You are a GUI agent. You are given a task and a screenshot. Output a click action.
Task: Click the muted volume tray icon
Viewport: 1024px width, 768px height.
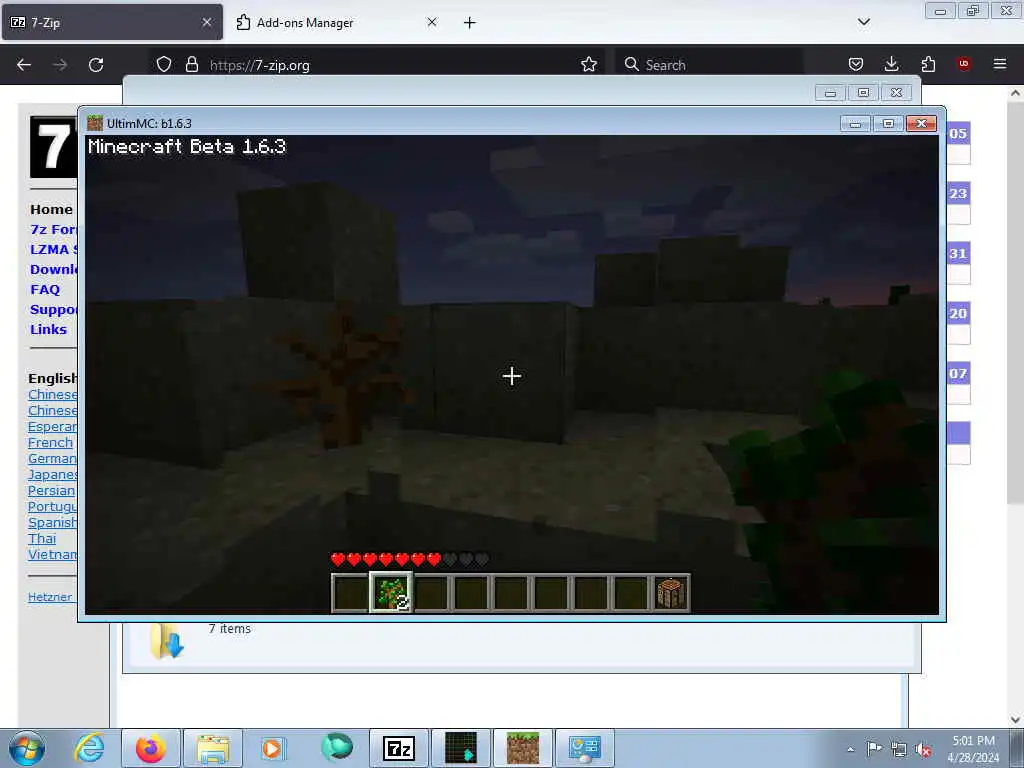(x=923, y=749)
